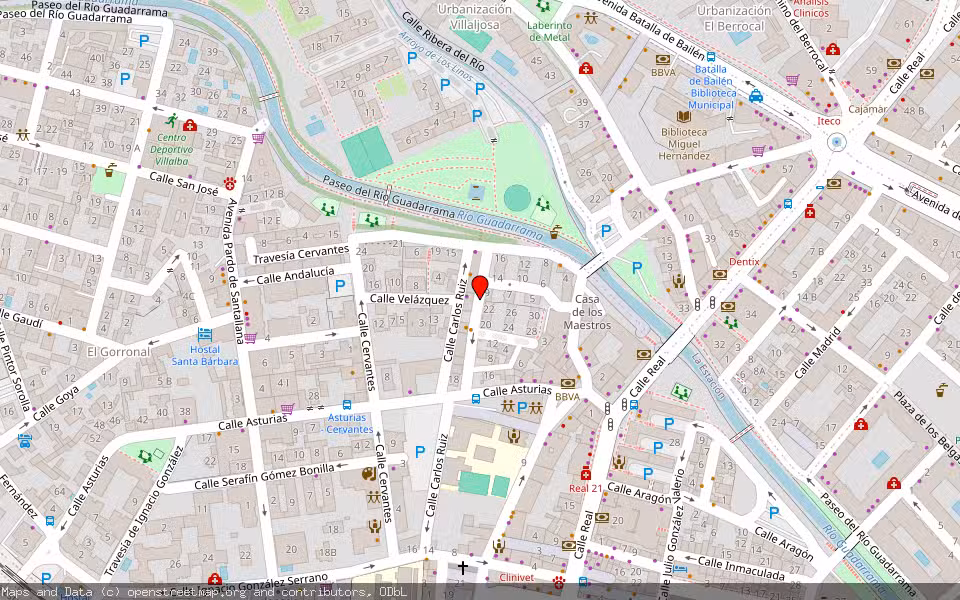Screen dimensions: 960x600
Task: Select the Travesía Cervantes street label
Action: click(301, 254)
